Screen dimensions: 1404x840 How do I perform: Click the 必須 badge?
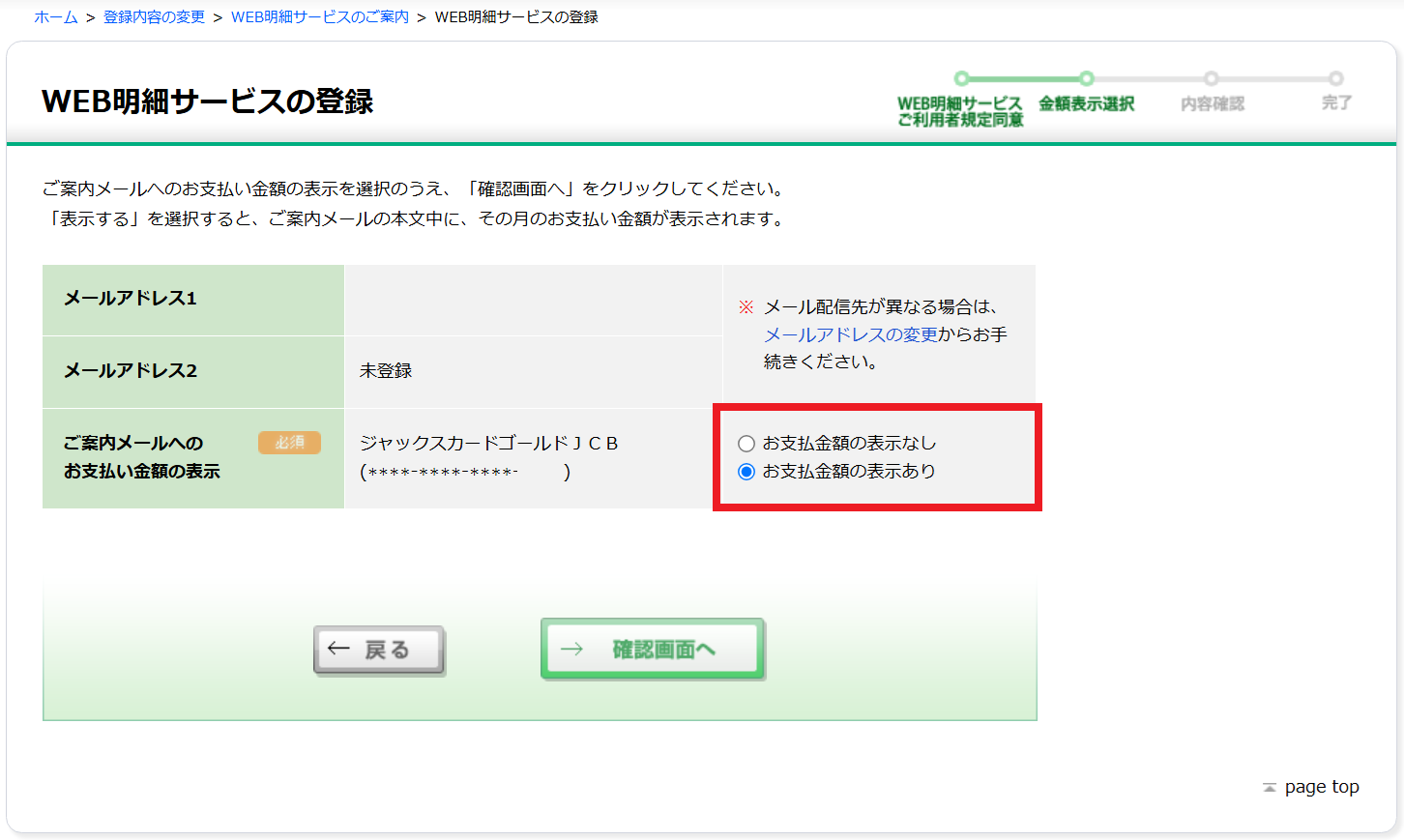289,443
